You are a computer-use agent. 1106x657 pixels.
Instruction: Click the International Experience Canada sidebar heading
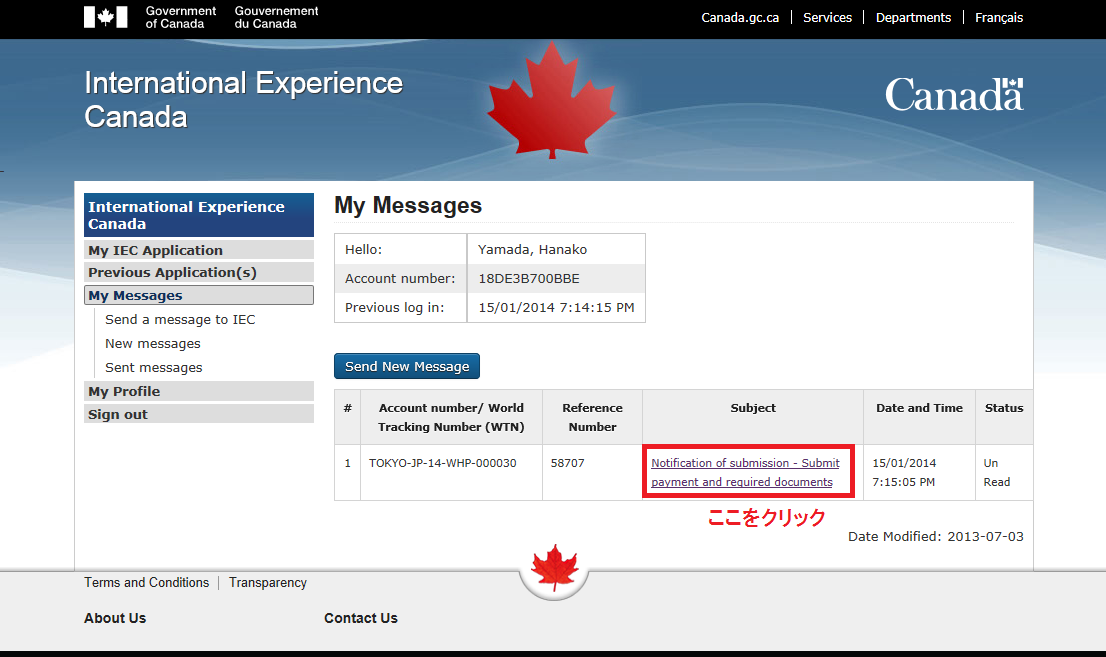(199, 215)
